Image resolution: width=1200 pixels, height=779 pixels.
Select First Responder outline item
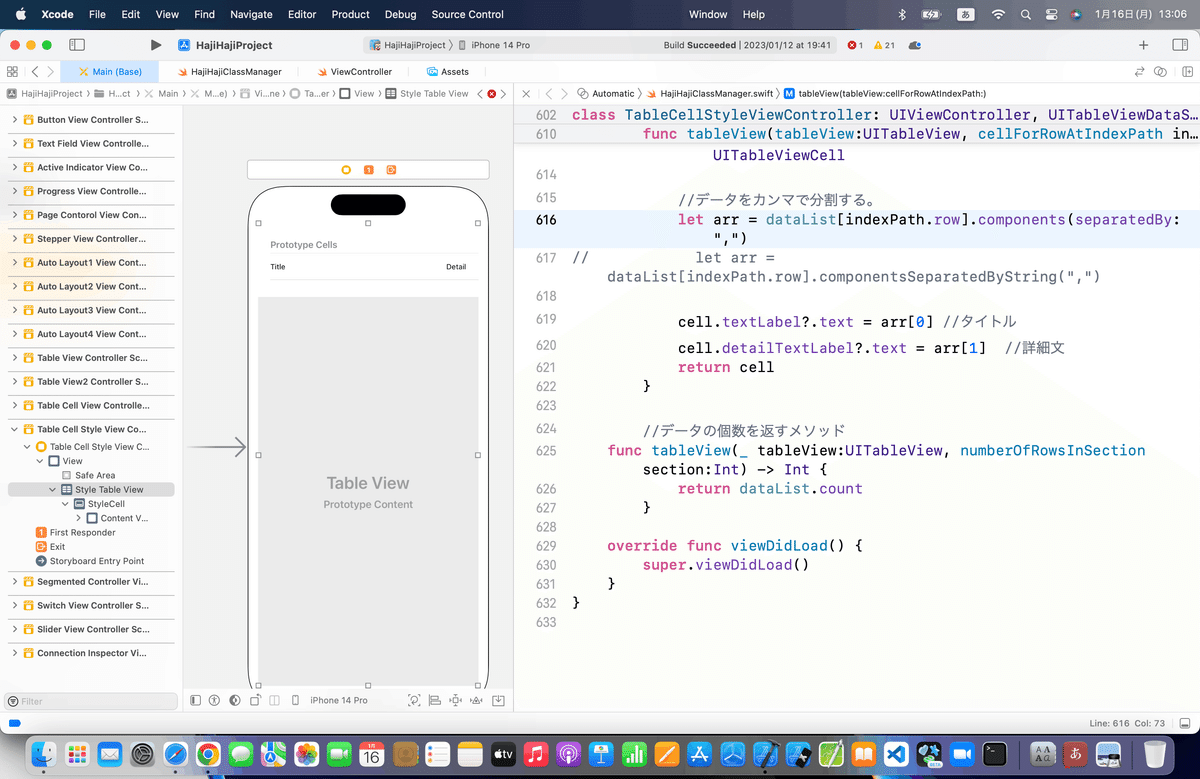pyautogui.click(x=75, y=533)
